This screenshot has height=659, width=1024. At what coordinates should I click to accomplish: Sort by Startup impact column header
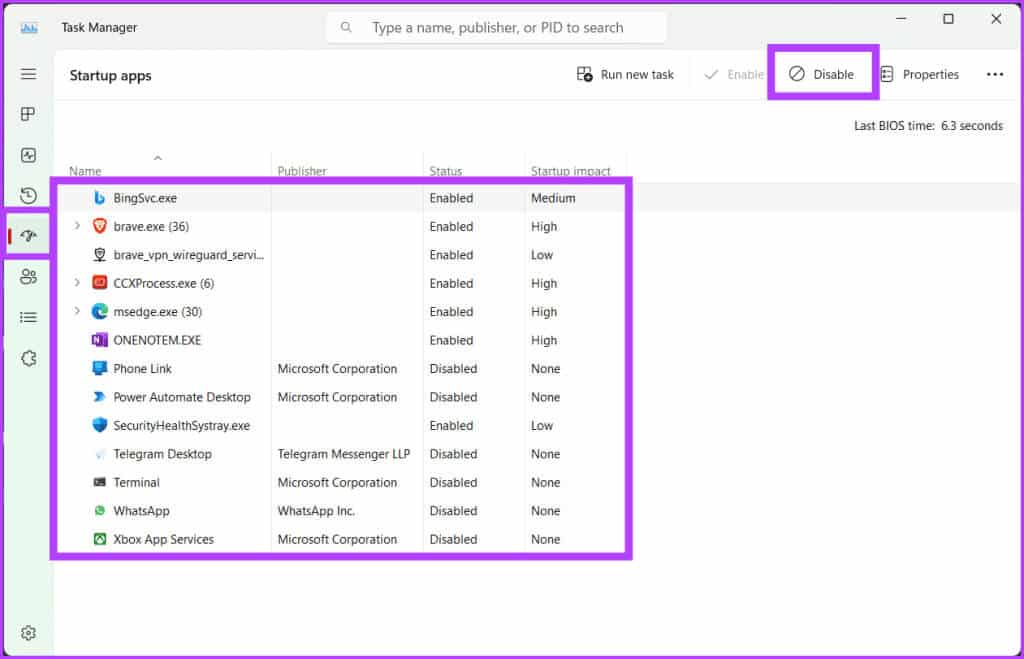click(x=570, y=171)
